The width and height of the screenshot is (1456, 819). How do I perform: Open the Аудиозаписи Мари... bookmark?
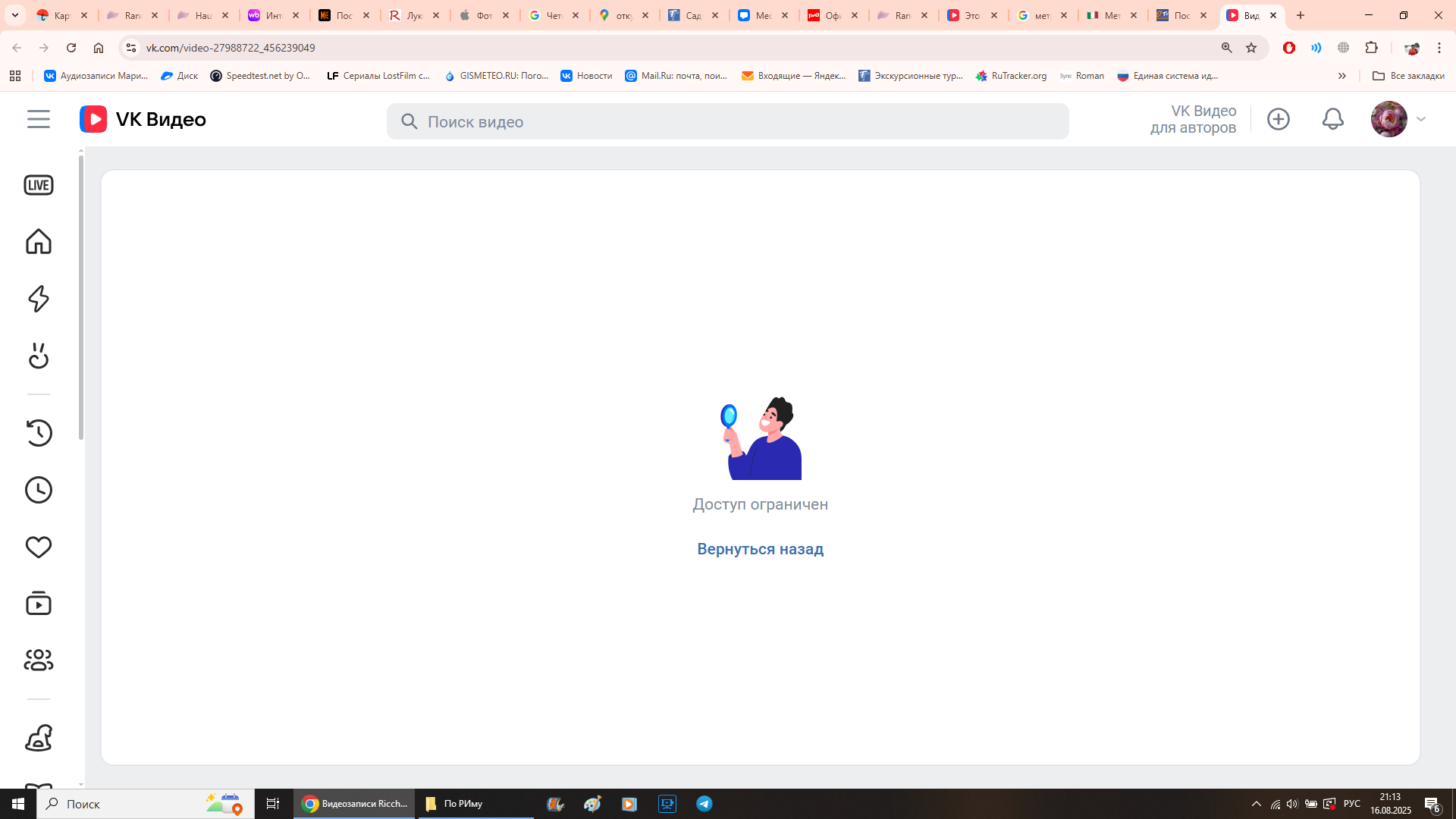[96, 76]
